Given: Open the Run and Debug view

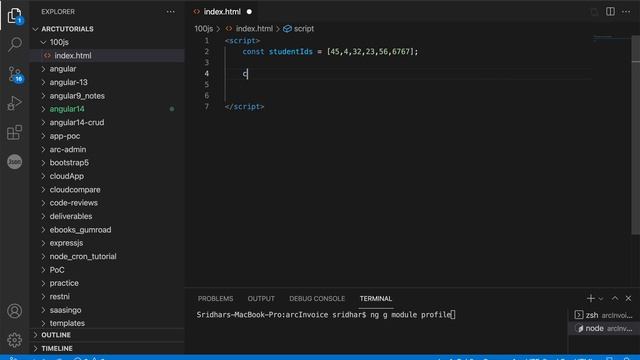Looking at the screenshot, I should pyautogui.click(x=15, y=103).
